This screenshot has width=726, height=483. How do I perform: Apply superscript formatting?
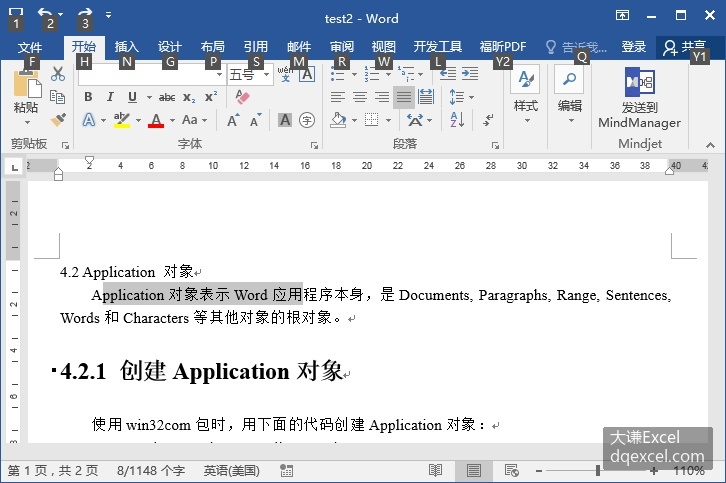point(211,96)
